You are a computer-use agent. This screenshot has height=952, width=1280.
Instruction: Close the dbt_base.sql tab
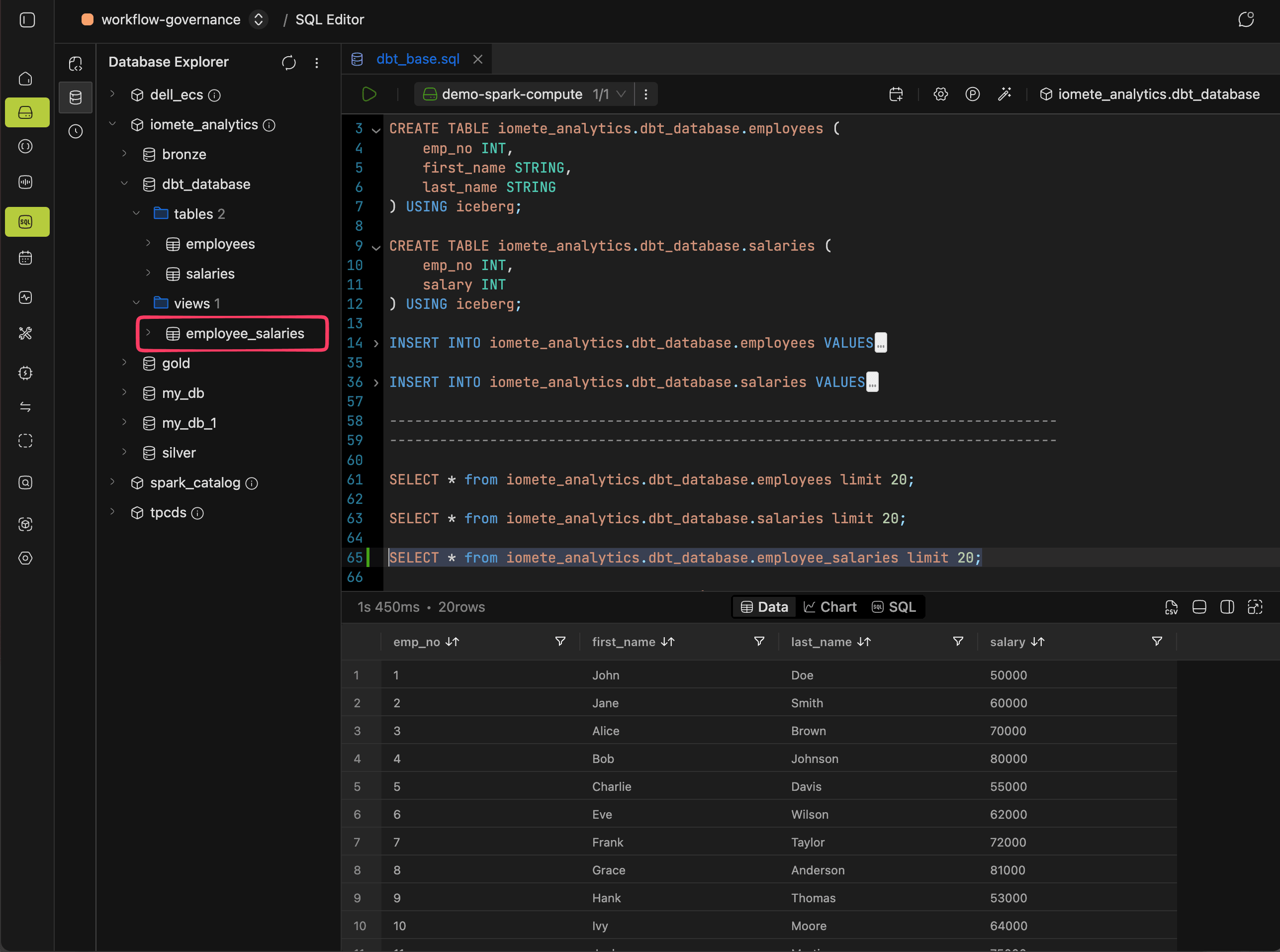tap(477, 59)
